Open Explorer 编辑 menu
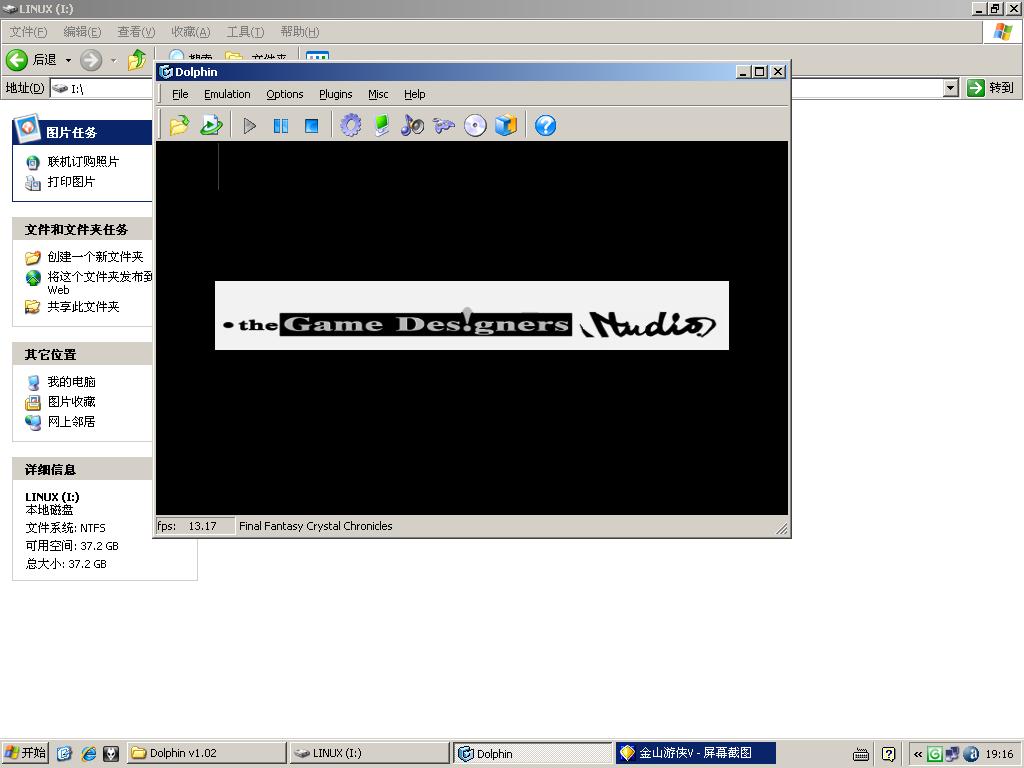 tap(82, 31)
